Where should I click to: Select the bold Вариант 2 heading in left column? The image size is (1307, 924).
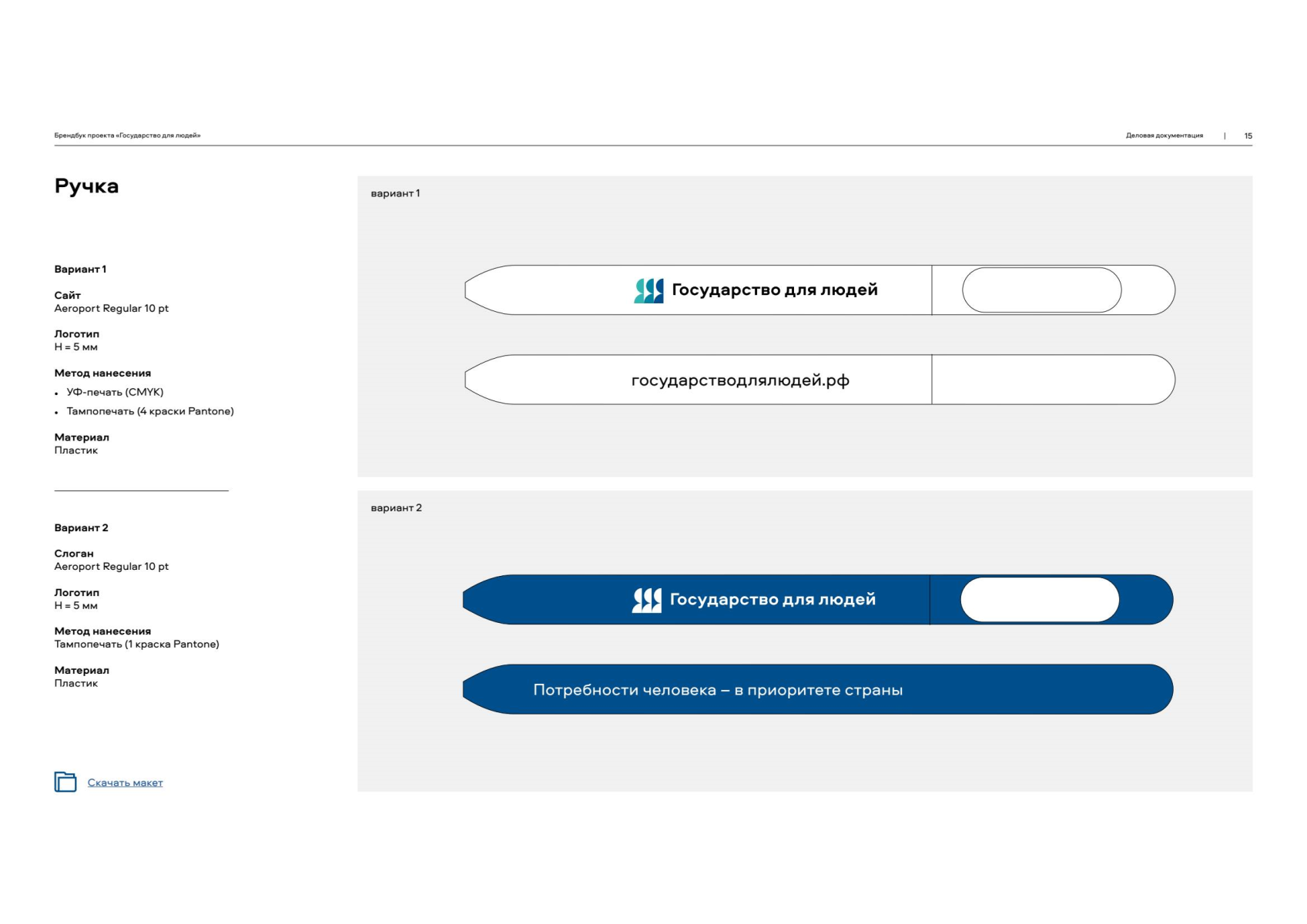click(81, 528)
